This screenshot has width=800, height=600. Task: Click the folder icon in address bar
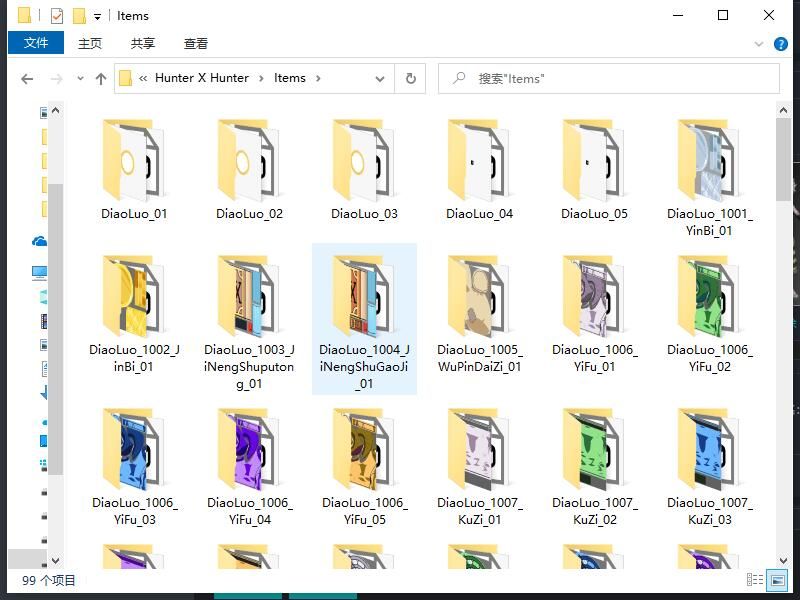(125, 79)
